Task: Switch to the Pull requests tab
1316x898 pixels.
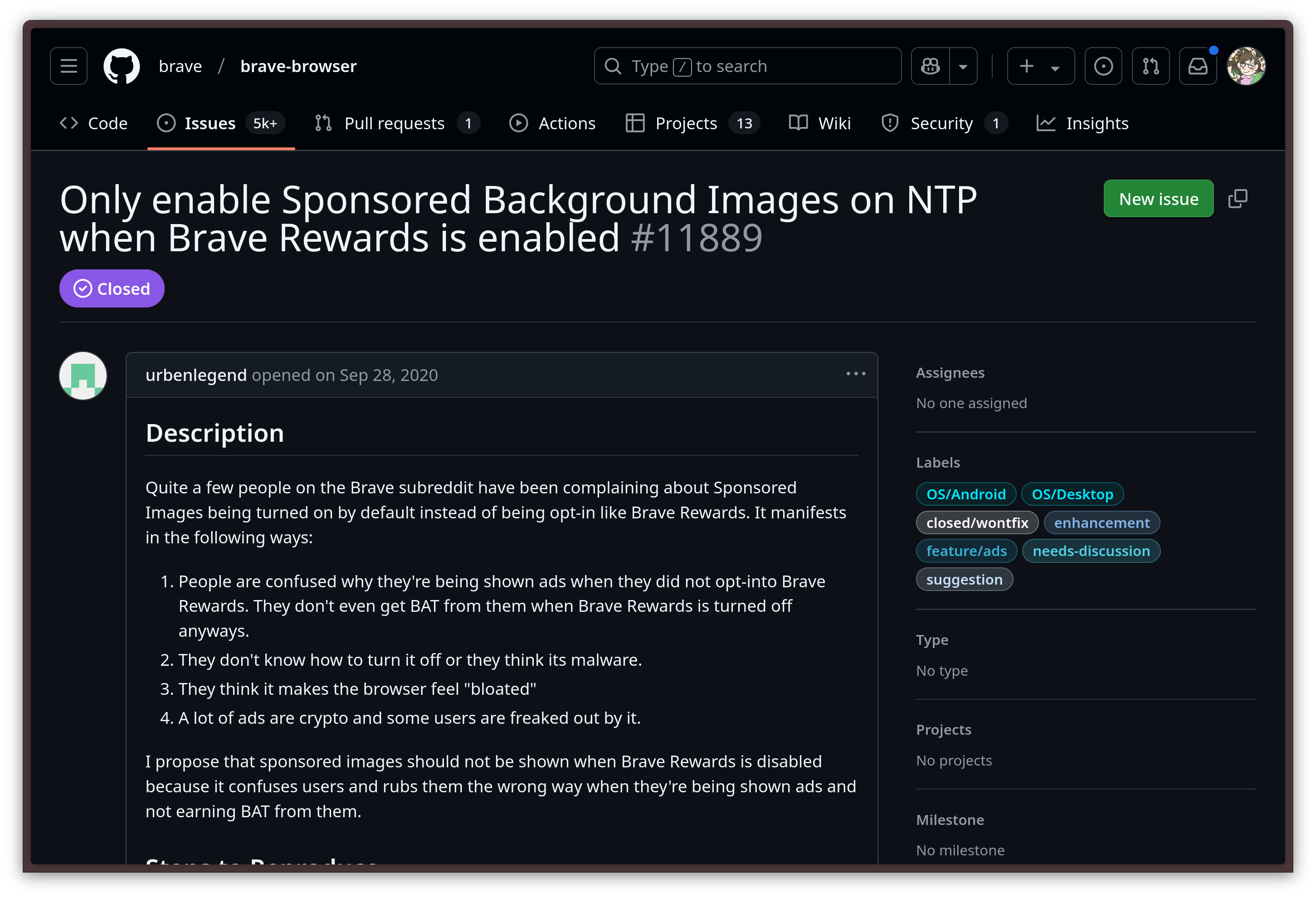Action: click(x=397, y=123)
